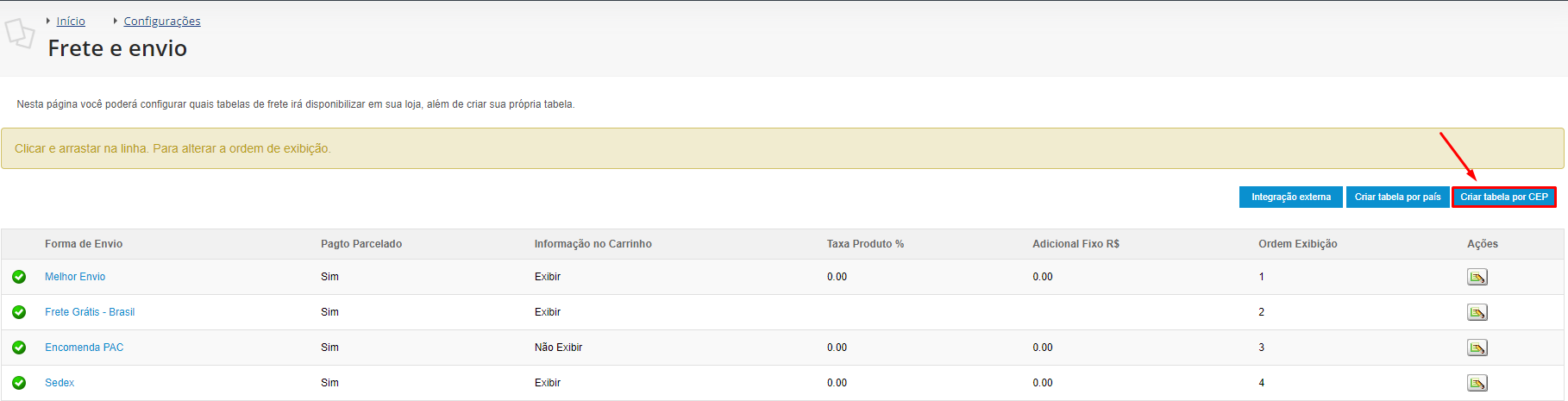Go to Início breadcrumb link

tap(71, 21)
